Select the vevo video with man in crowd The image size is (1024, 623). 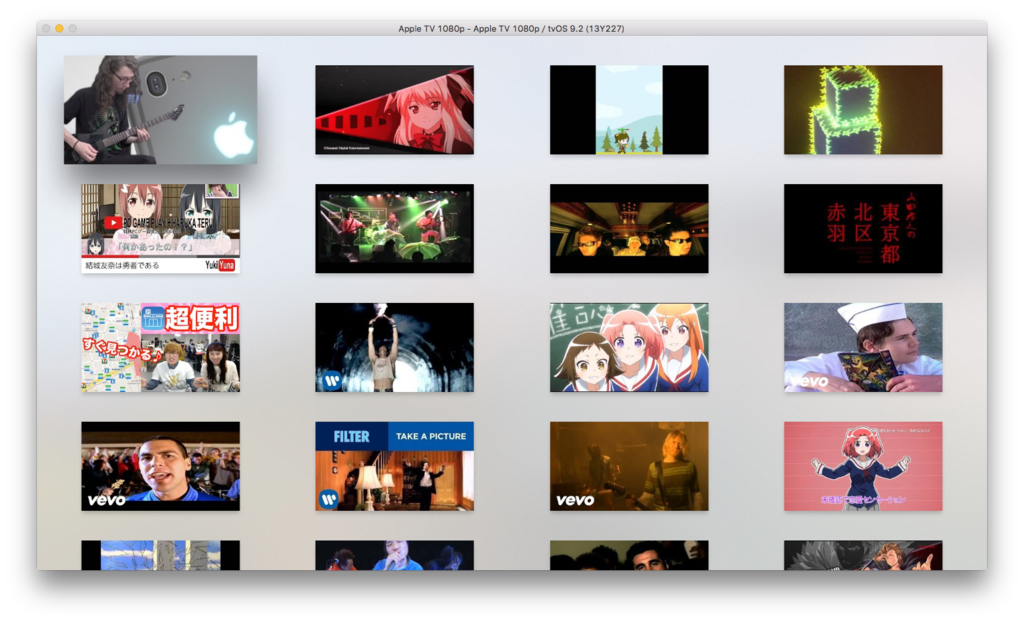coord(160,466)
